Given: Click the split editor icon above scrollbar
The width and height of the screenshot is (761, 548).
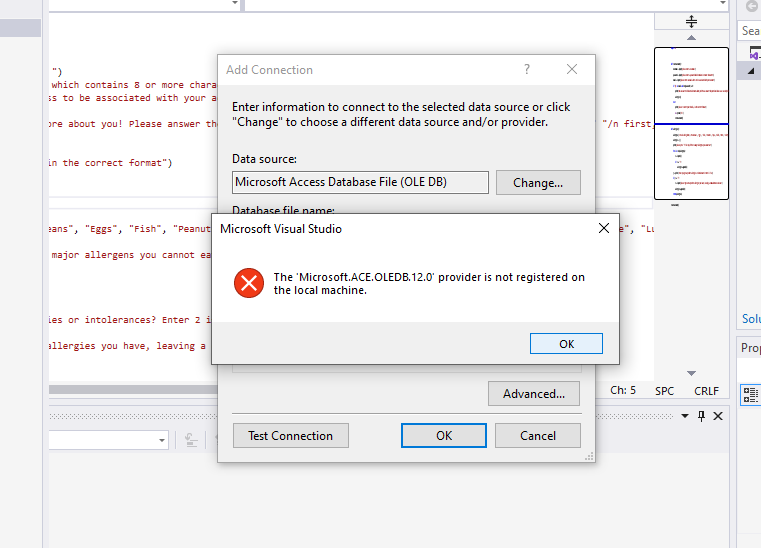Looking at the screenshot, I should pyautogui.click(x=691, y=21).
